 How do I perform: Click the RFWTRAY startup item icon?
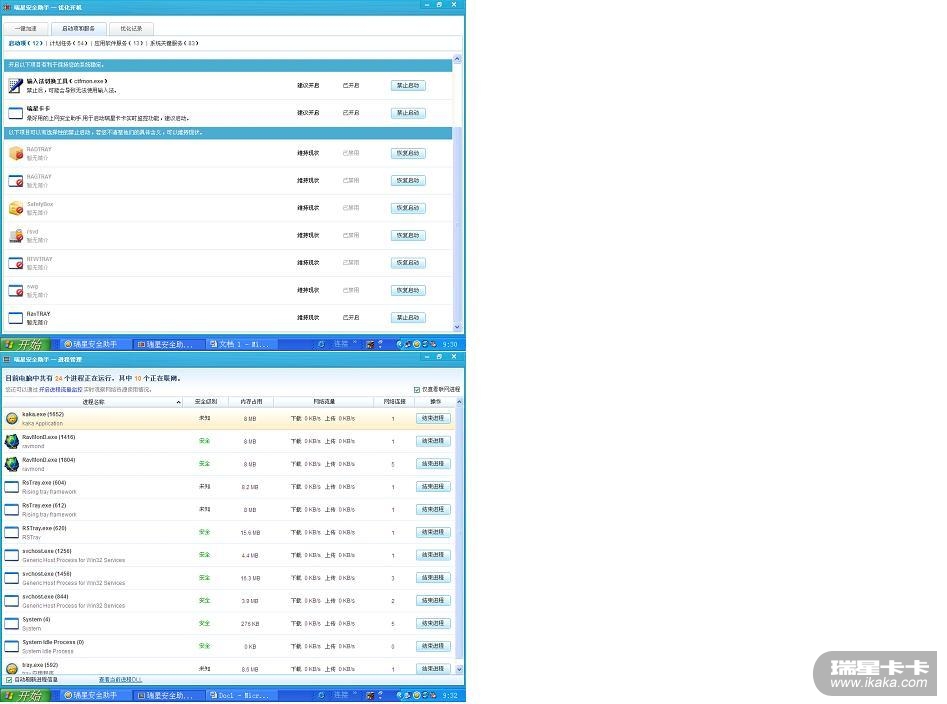(x=16, y=263)
